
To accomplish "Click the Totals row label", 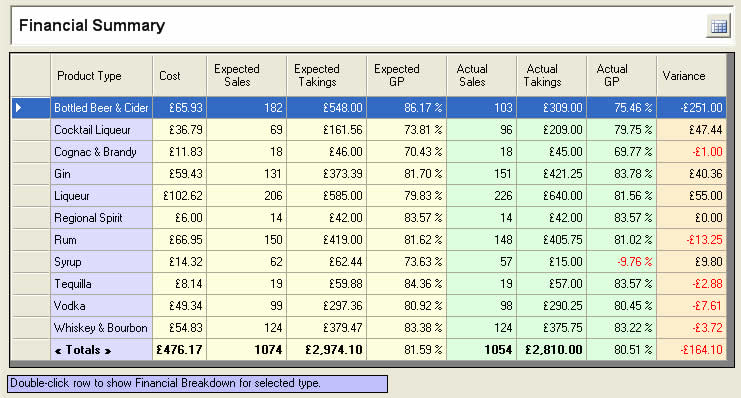I will [x=102, y=350].
